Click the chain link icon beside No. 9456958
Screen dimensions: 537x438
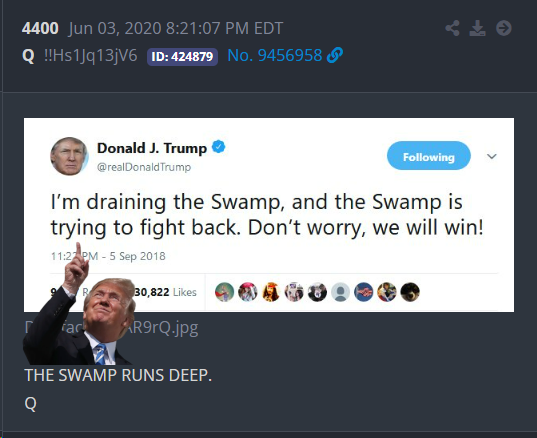[335, 55]
